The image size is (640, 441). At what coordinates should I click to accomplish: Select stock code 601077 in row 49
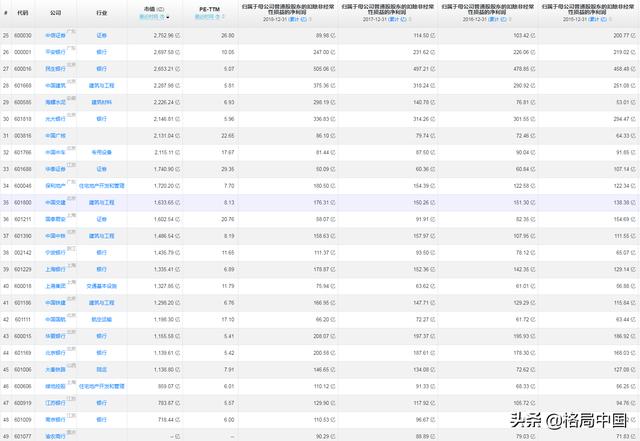tap(23, 437)
